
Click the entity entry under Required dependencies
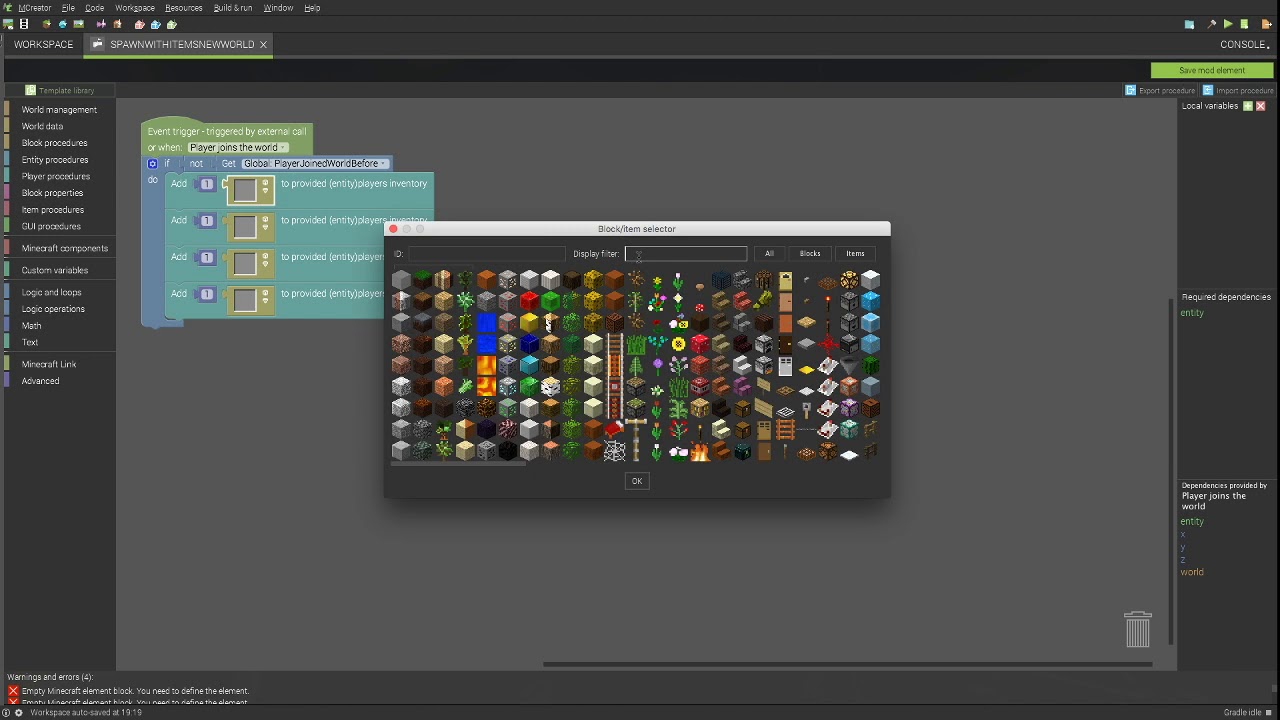1192,313
